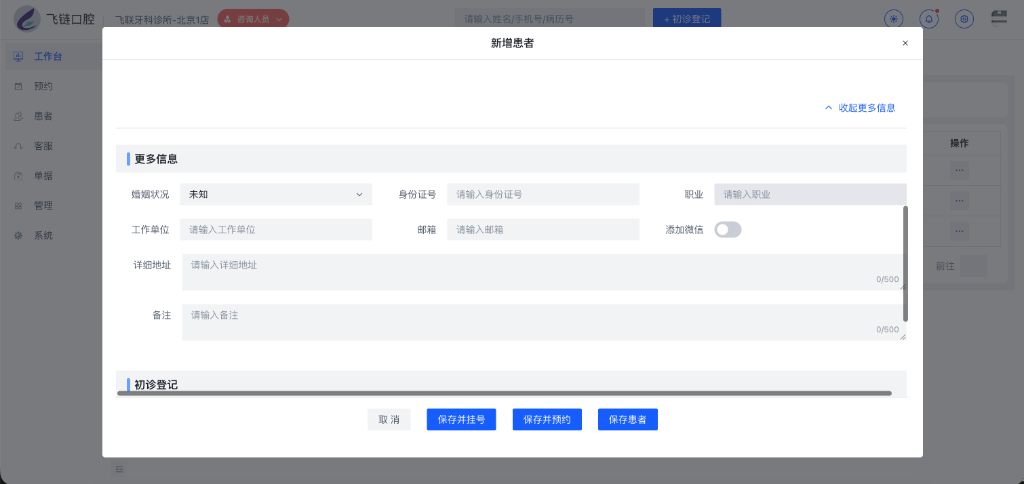Viewport: 1024px width, 484px height.
Task: Click the dialog vertical scrollbar
Action: coord(905,263)
